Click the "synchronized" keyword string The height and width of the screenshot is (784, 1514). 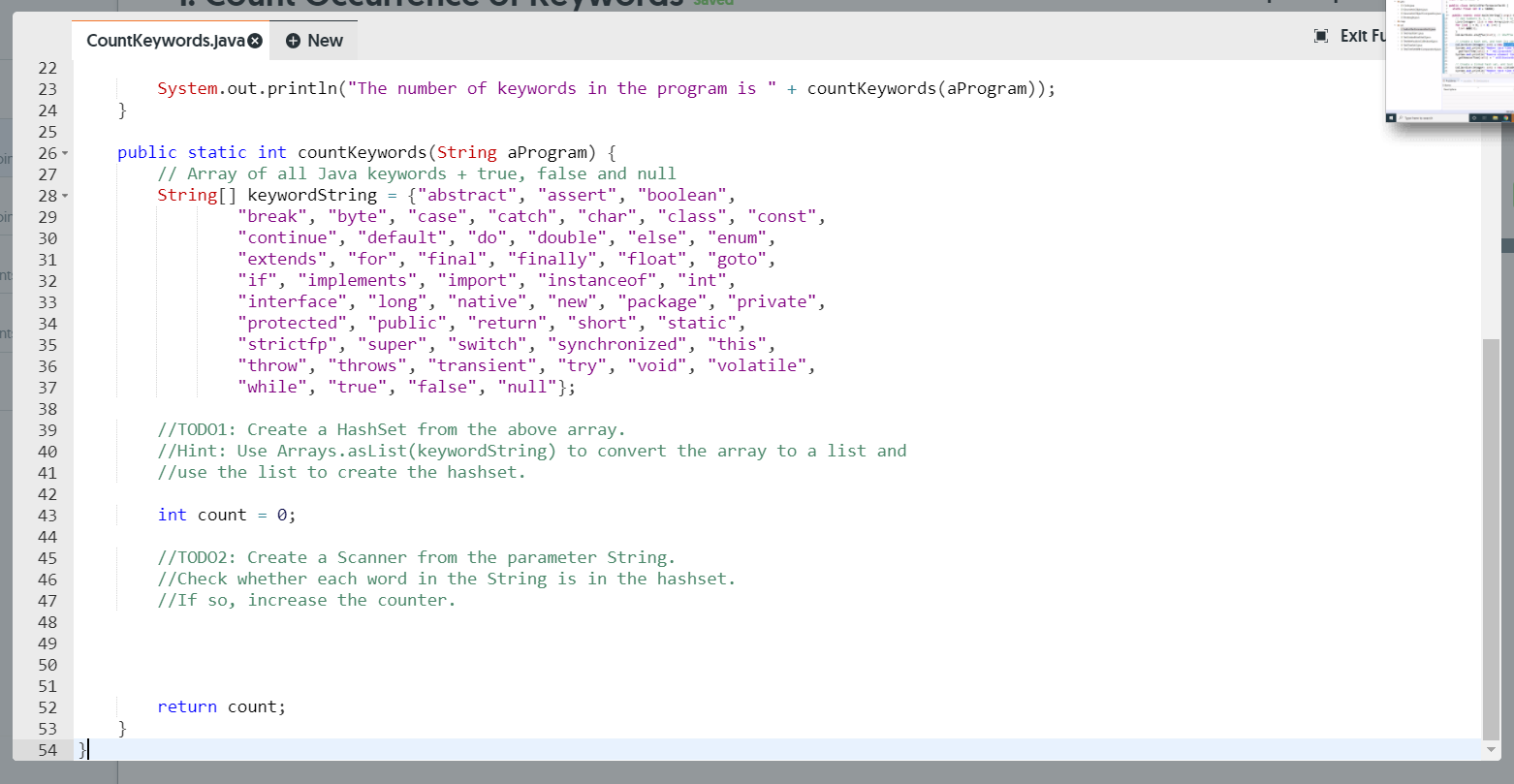click(617, 345)
